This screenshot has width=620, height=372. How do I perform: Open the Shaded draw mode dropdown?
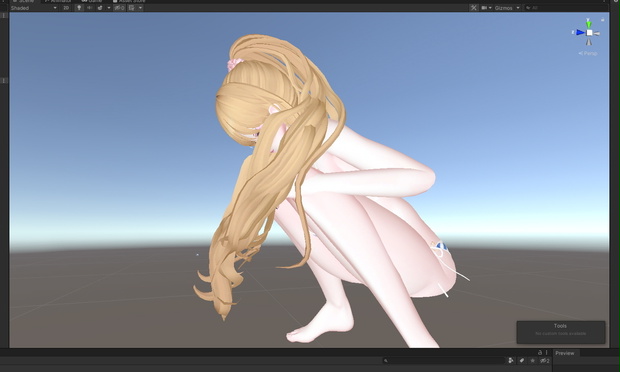click(34, 8)
